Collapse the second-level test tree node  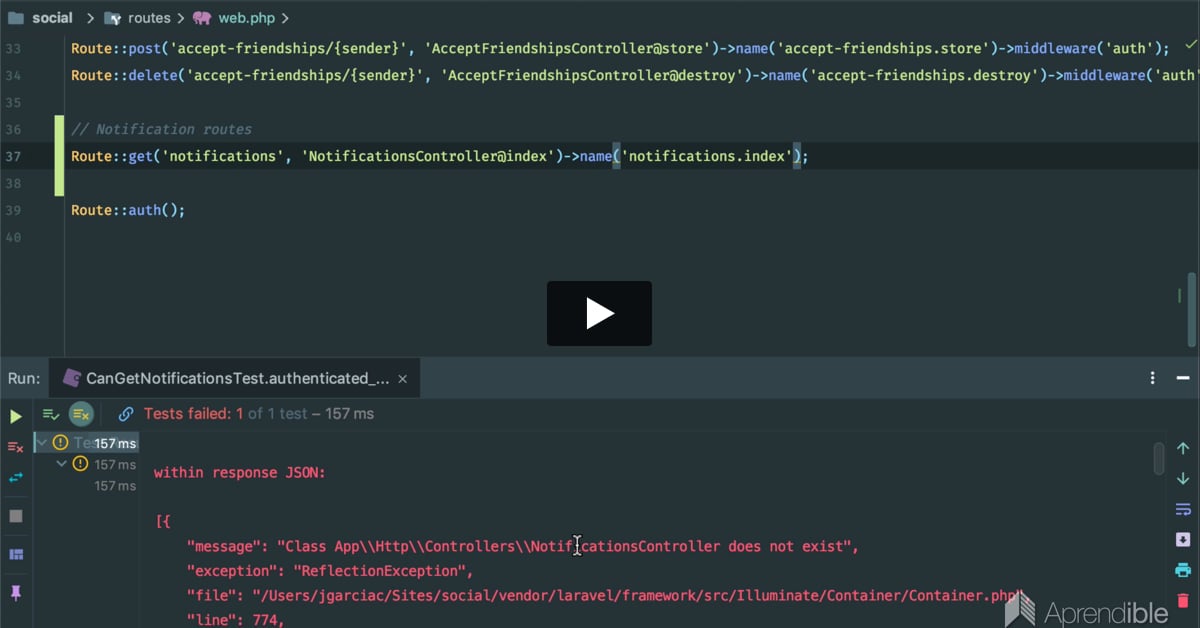62,464
